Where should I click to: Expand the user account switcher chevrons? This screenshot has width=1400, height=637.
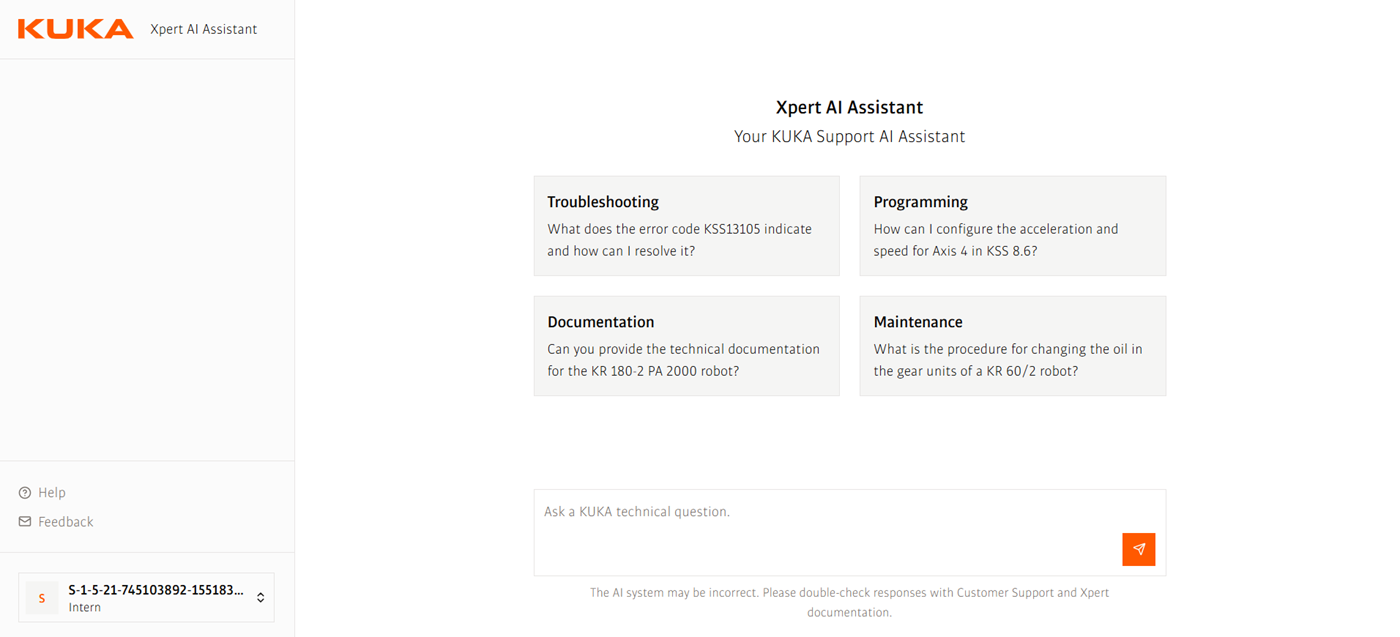tap(261, 598)
